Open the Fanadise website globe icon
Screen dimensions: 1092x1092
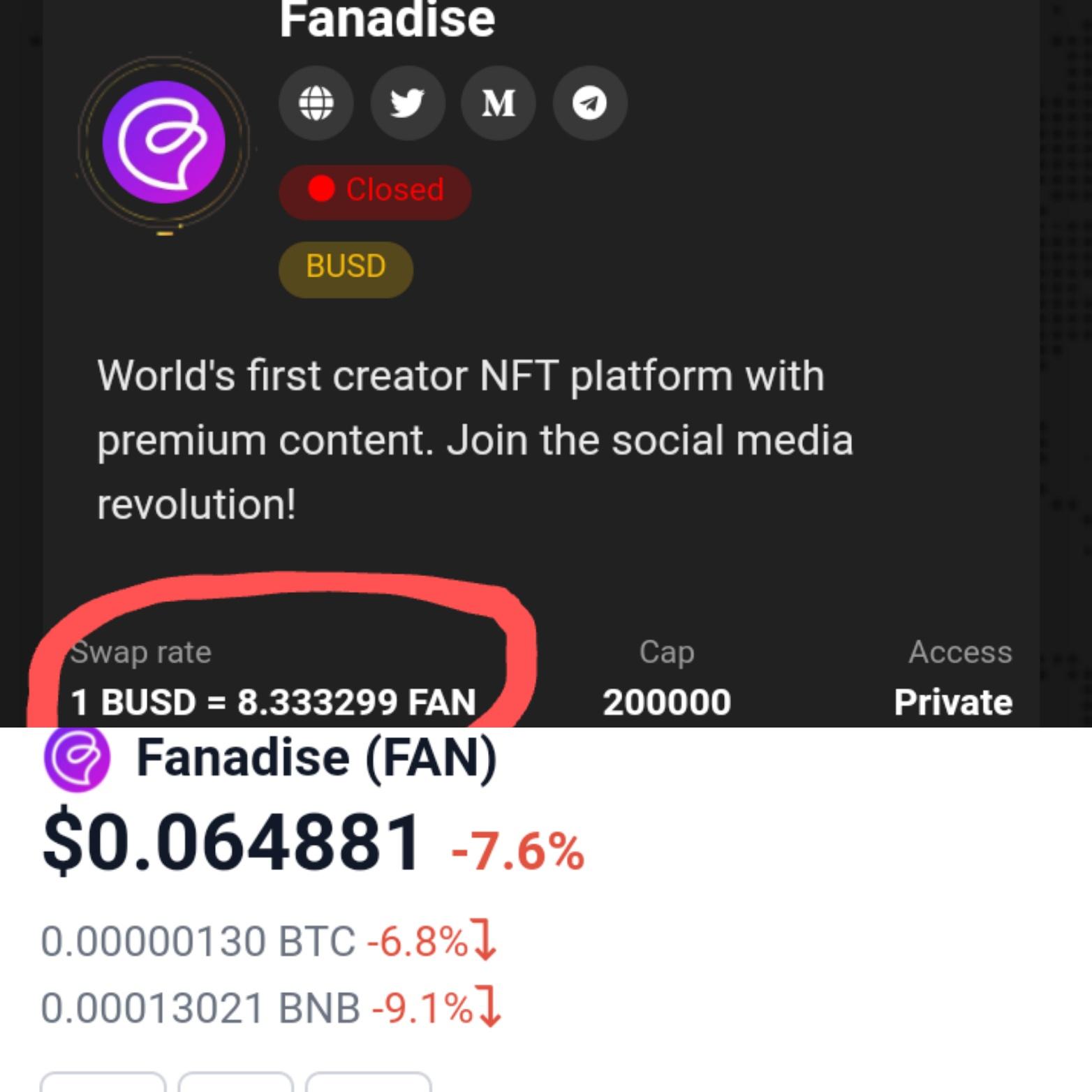pos(316,103)
